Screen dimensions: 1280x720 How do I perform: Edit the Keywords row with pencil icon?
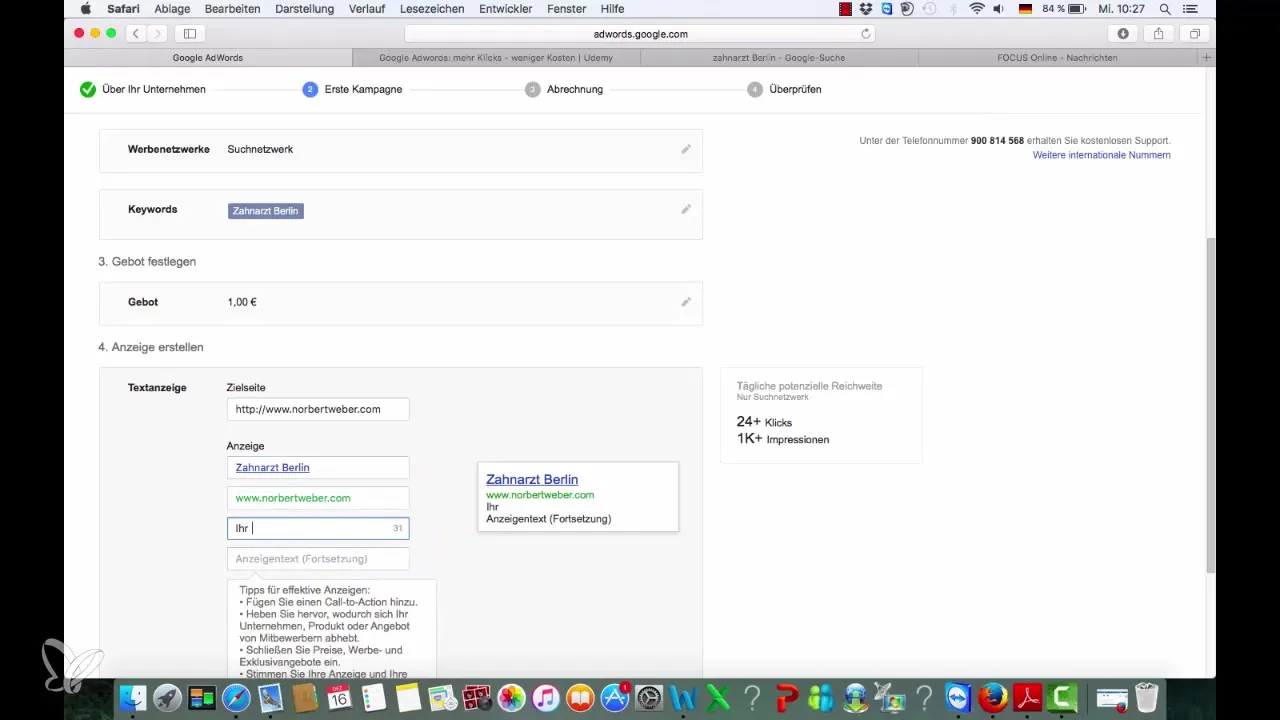pyautogui.click(x=686, y=210)
